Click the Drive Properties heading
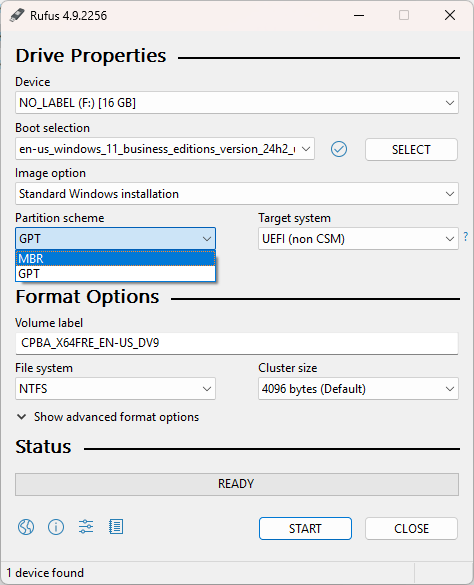 (x=91, y=56)
